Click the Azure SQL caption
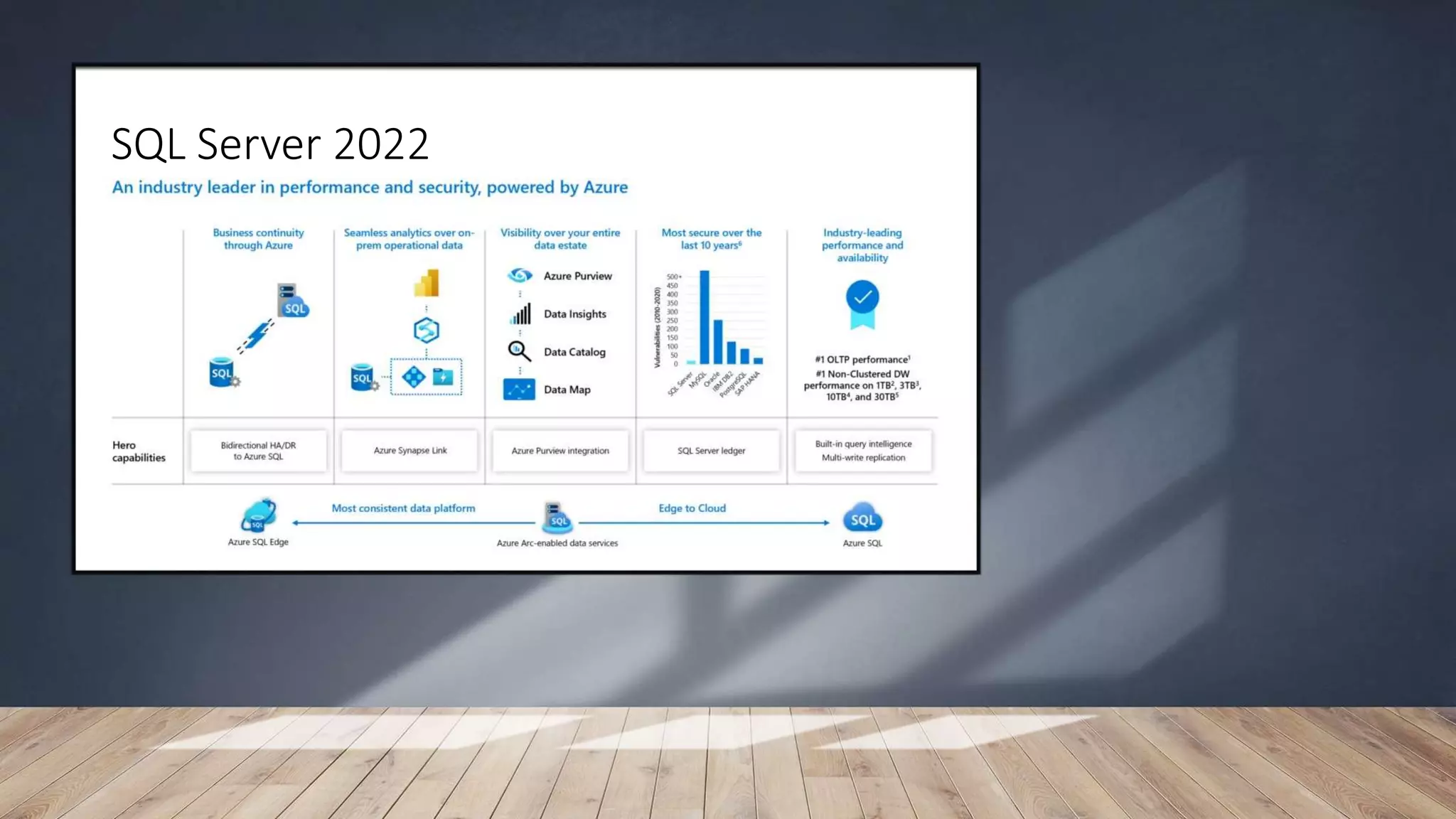This screenshot has width=1456, height=819. 862,543
